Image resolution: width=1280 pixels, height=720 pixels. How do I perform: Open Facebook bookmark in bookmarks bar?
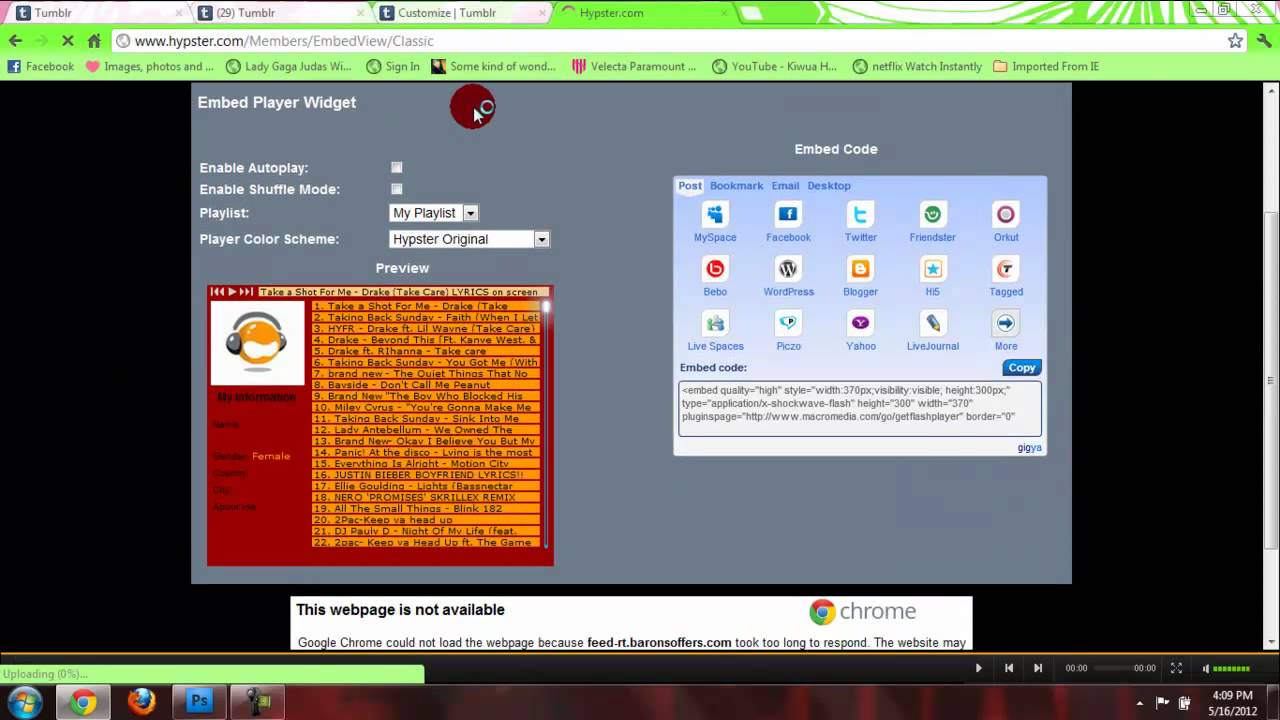(41, 67)
